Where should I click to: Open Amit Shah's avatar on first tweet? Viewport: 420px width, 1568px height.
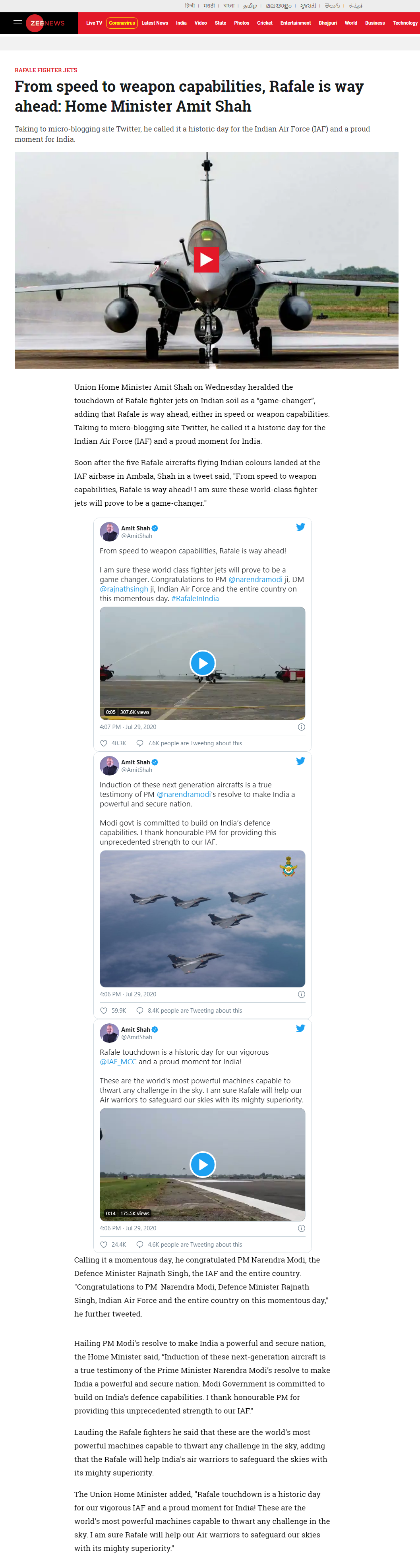(109, 532)
